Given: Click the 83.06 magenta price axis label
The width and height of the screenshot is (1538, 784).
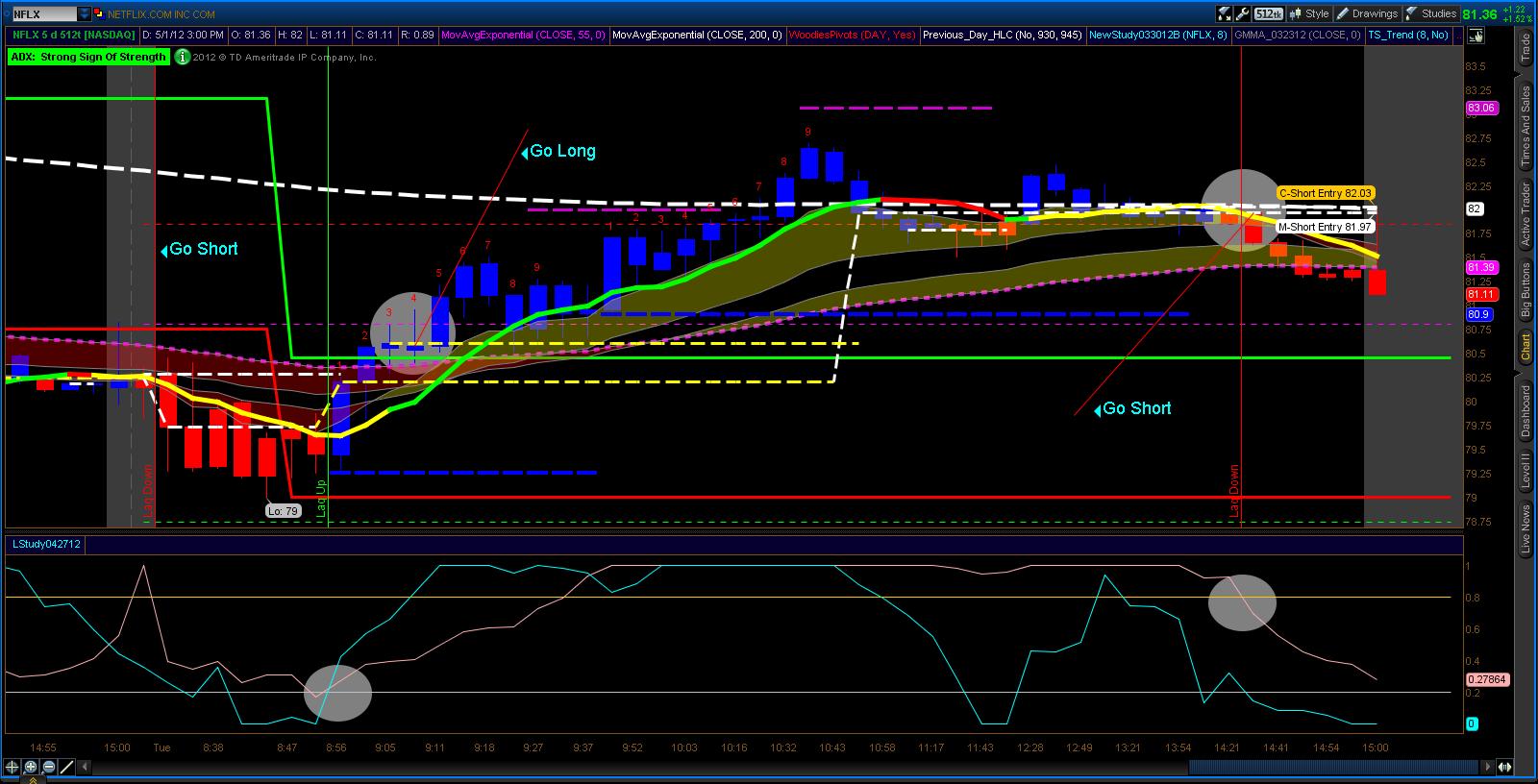Looking at the screenshot, I should 1480,109.
